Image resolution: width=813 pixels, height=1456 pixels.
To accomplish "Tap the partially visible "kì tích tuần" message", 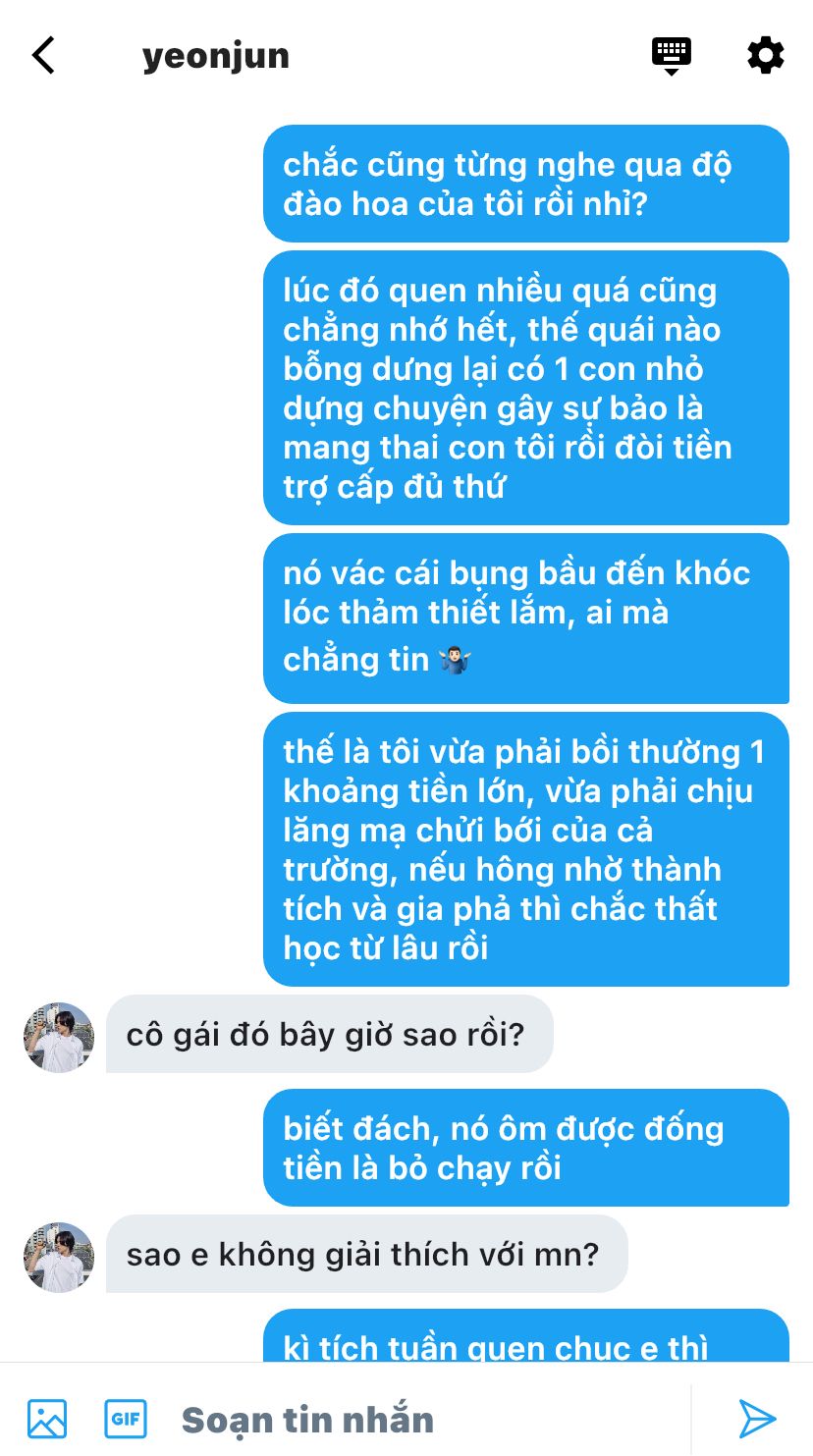I will (526, 1335).
